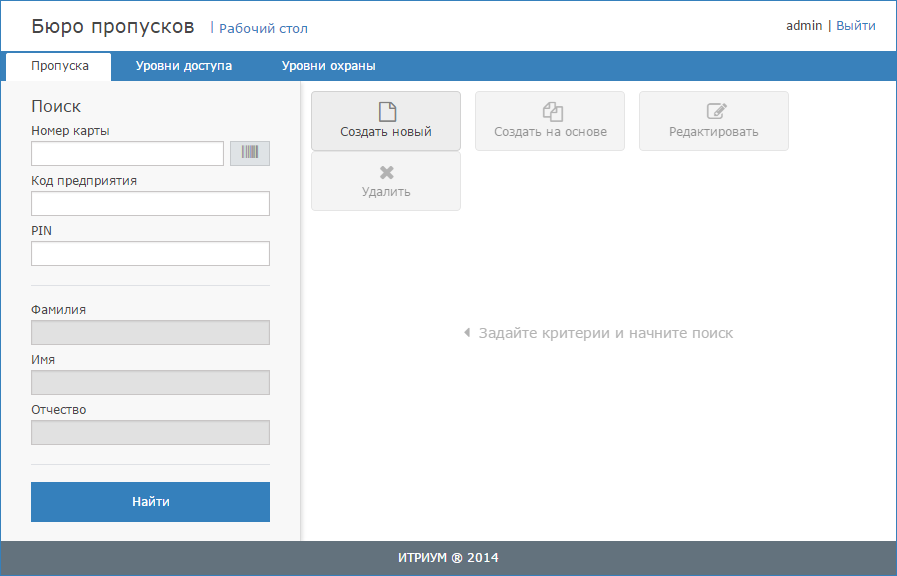This screenshot has width=897, height=576.
Task: Click the pencil icon for Редактировать
Action: [714, 111]
